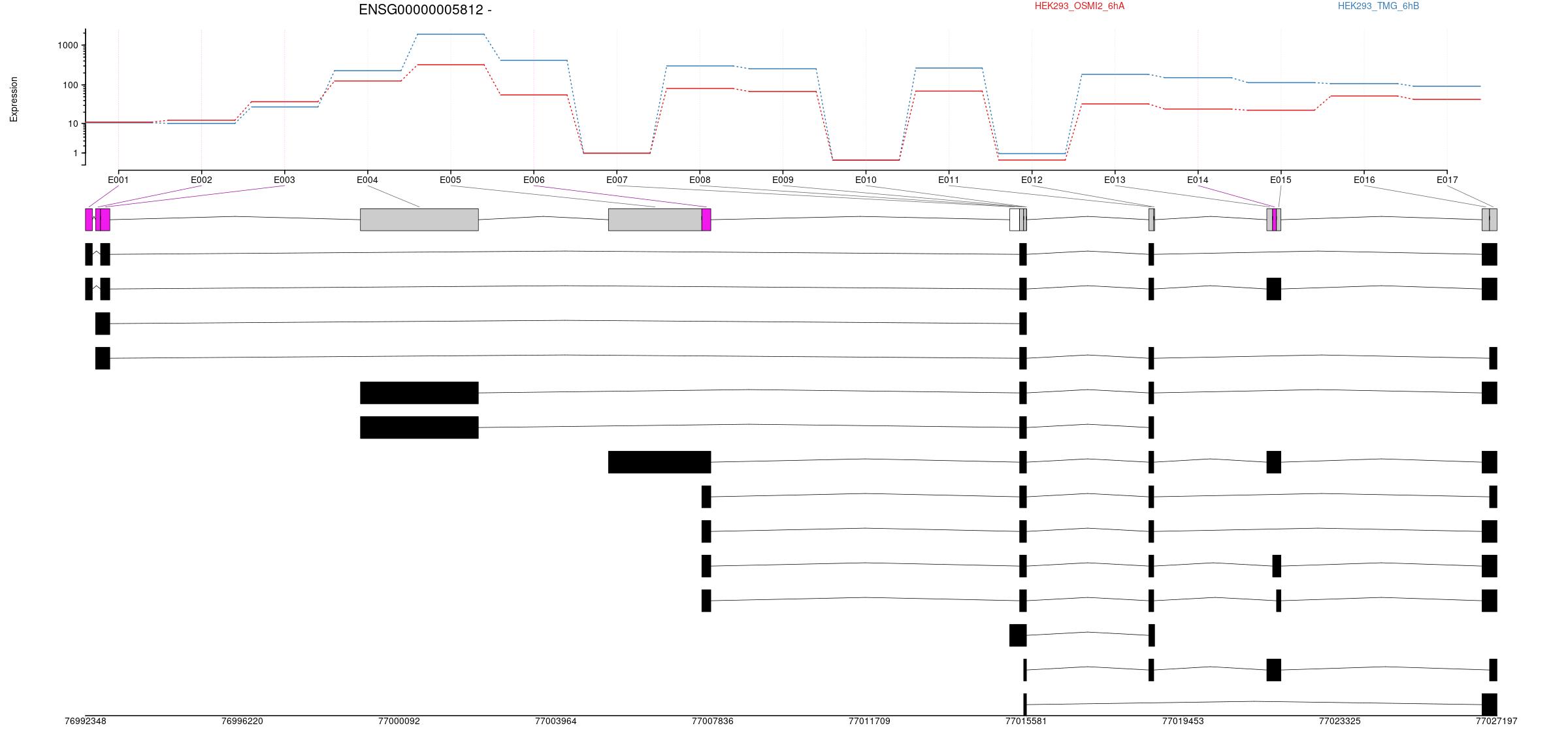Select the red expression line at E016
Screen dimensions: 1568x732
(x=1364, y=96)
